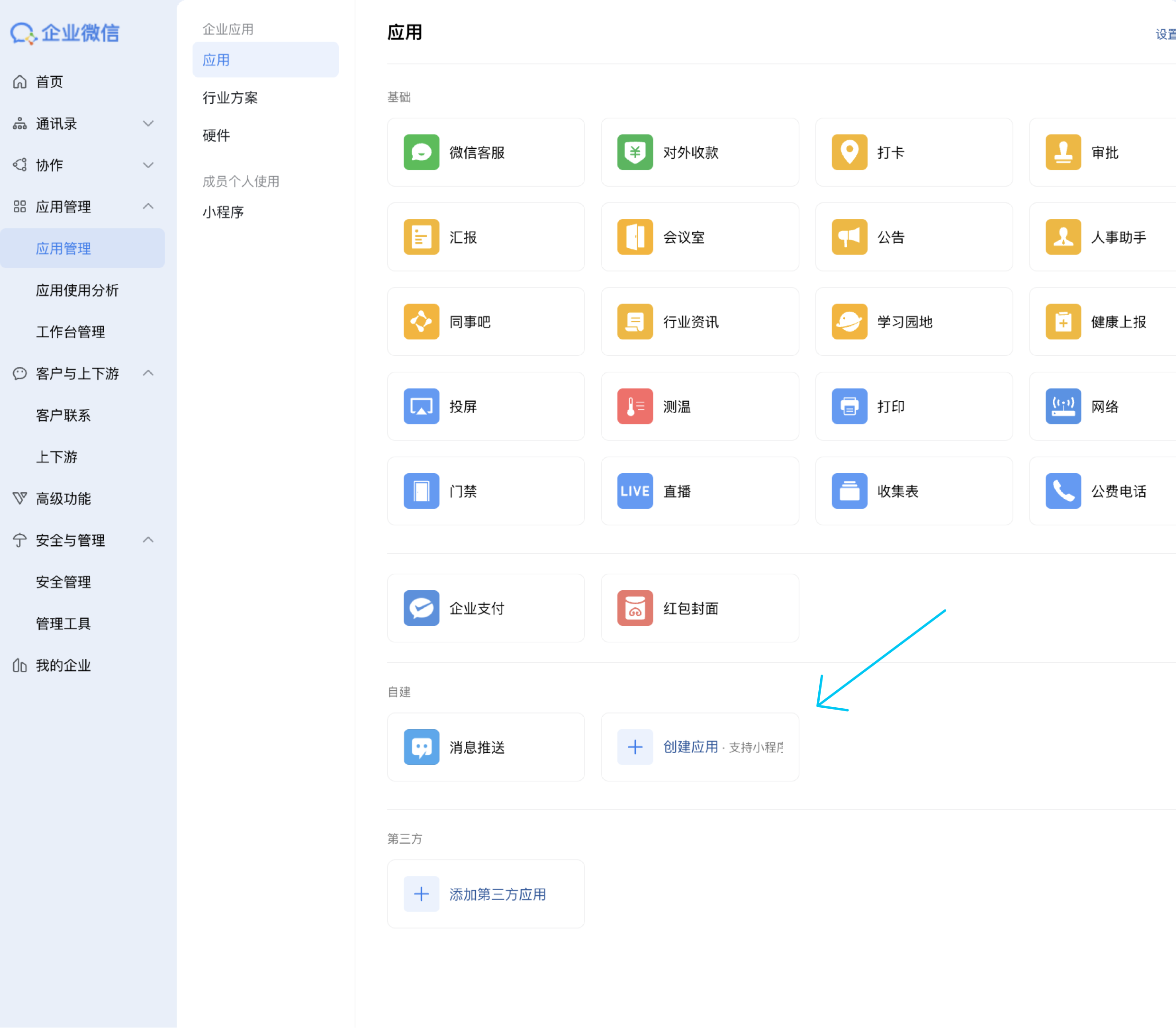Switch to the 硬件 tab
This screenshot has height=1028, width=1176.
coord(216,135)
